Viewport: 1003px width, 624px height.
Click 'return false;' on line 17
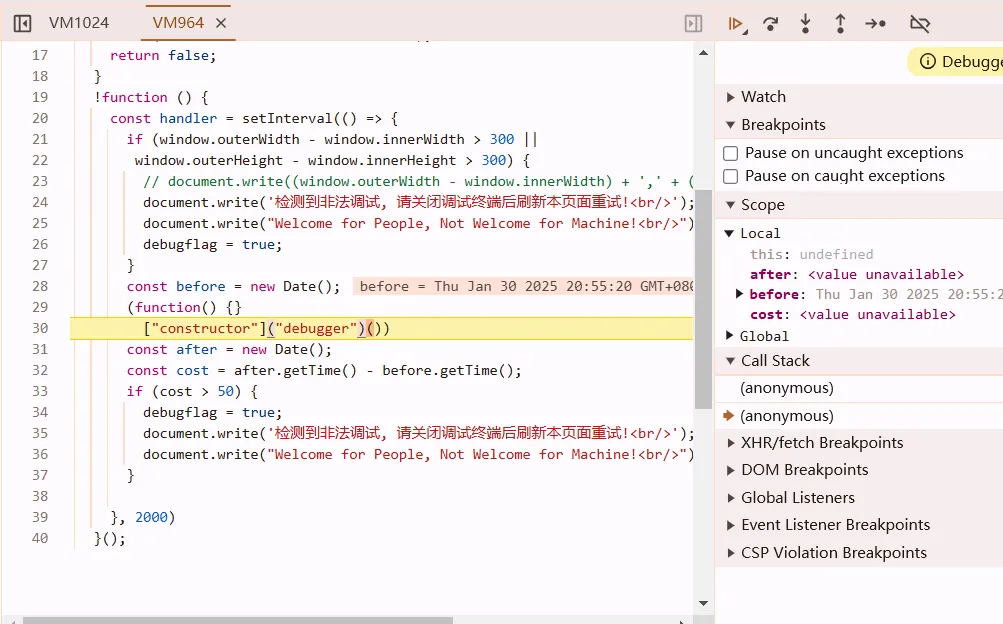[163, 56]
